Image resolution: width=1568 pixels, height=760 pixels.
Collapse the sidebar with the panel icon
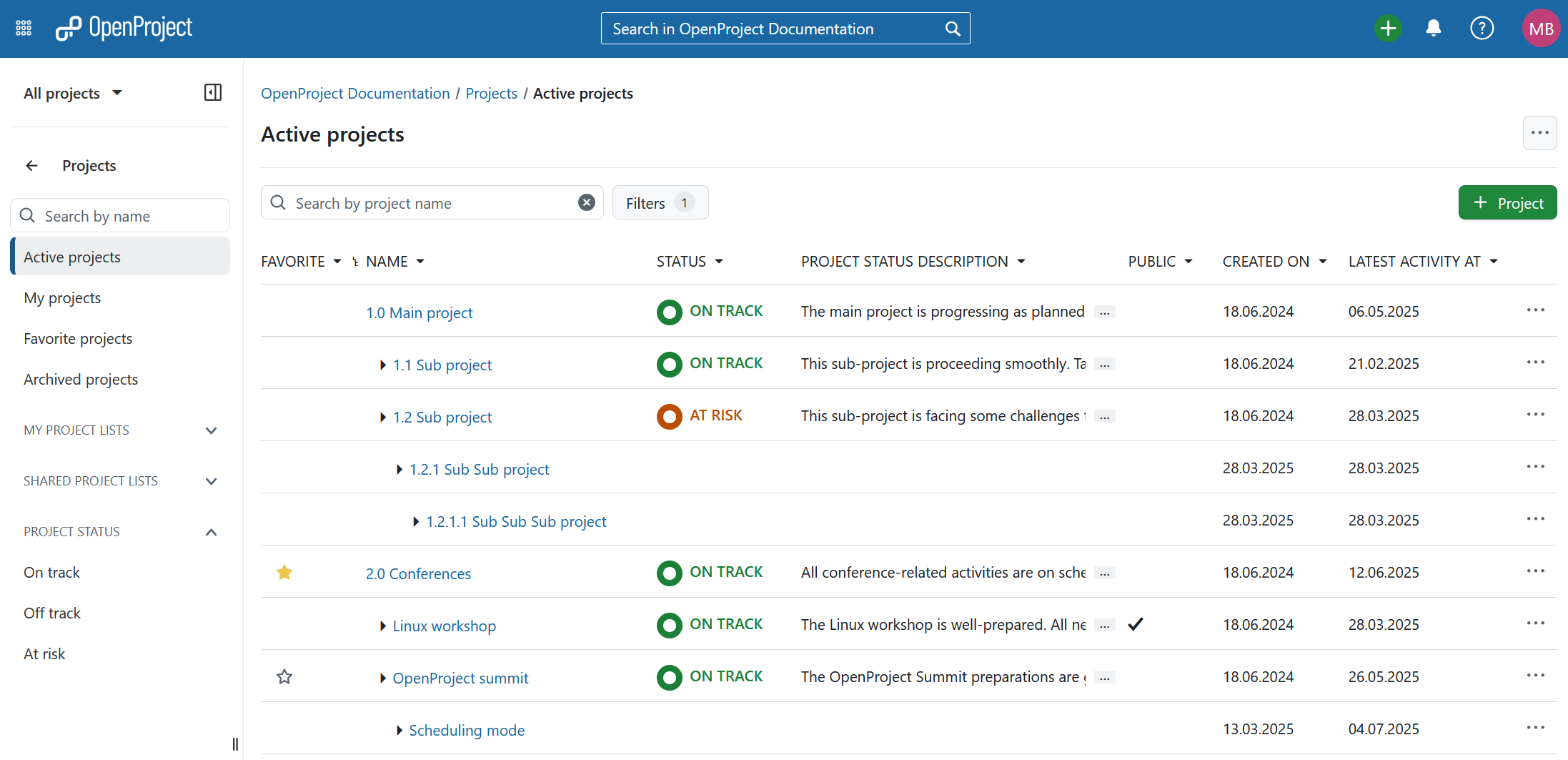click(213, 92)
